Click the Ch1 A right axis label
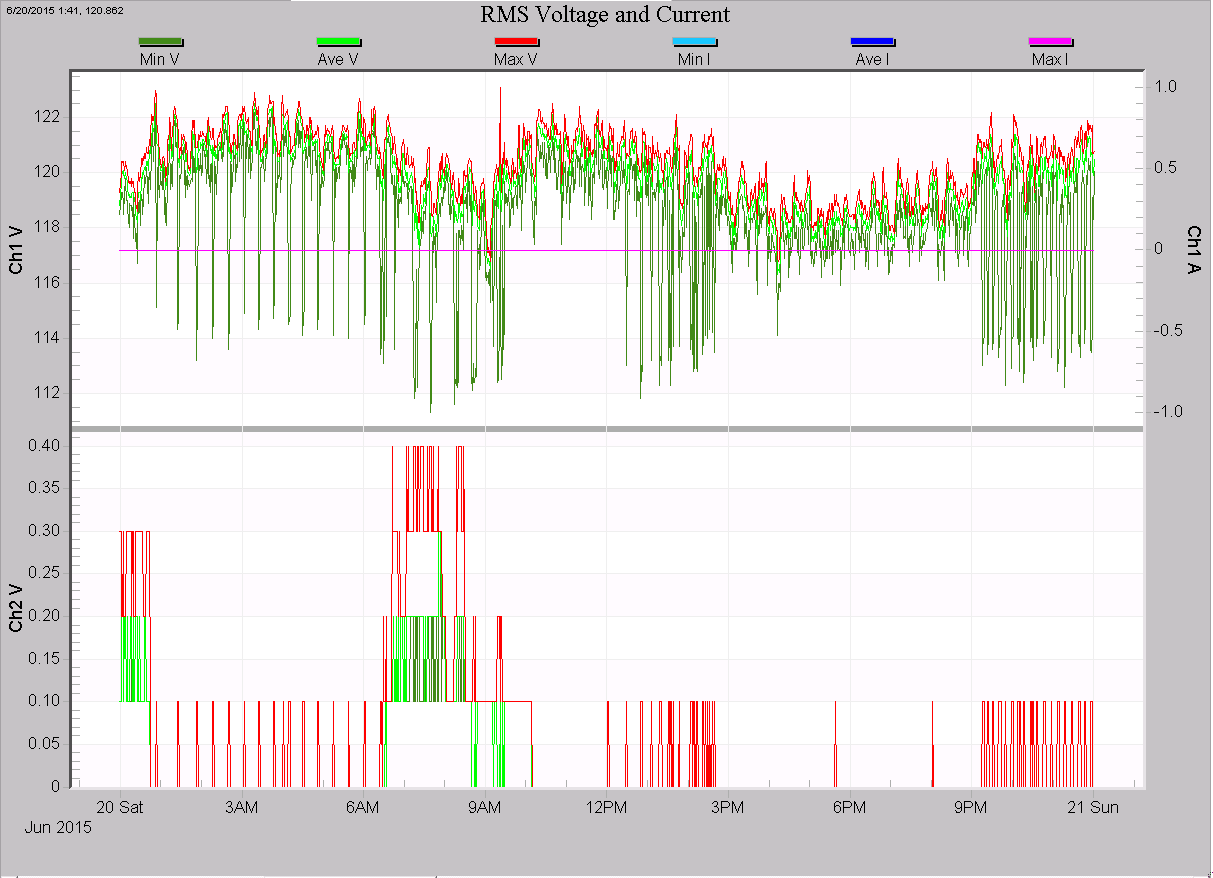The height and width of the screenshot is (878, 1213). 1192,249
